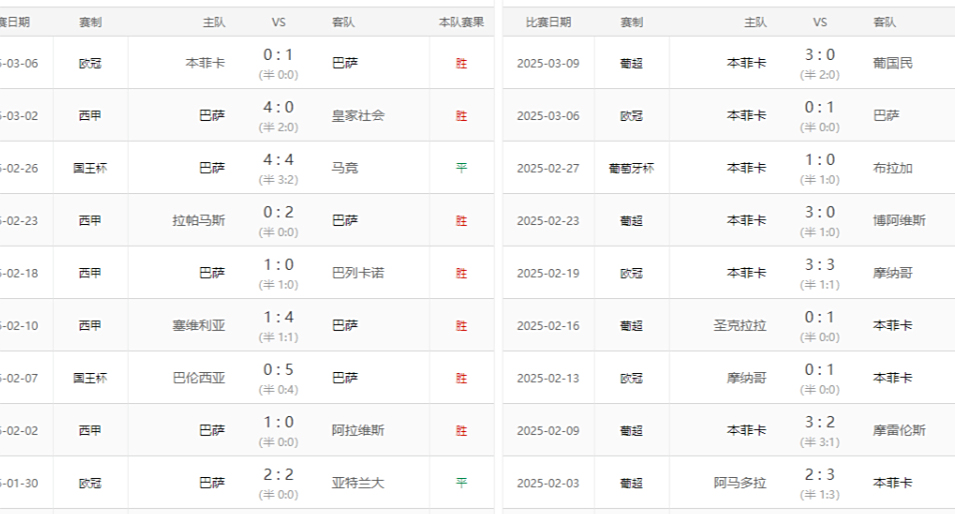Open 阿拉维斯 team details
This screenshot has height=514, width=955.
pyautogui.click(x=358, y=430)
